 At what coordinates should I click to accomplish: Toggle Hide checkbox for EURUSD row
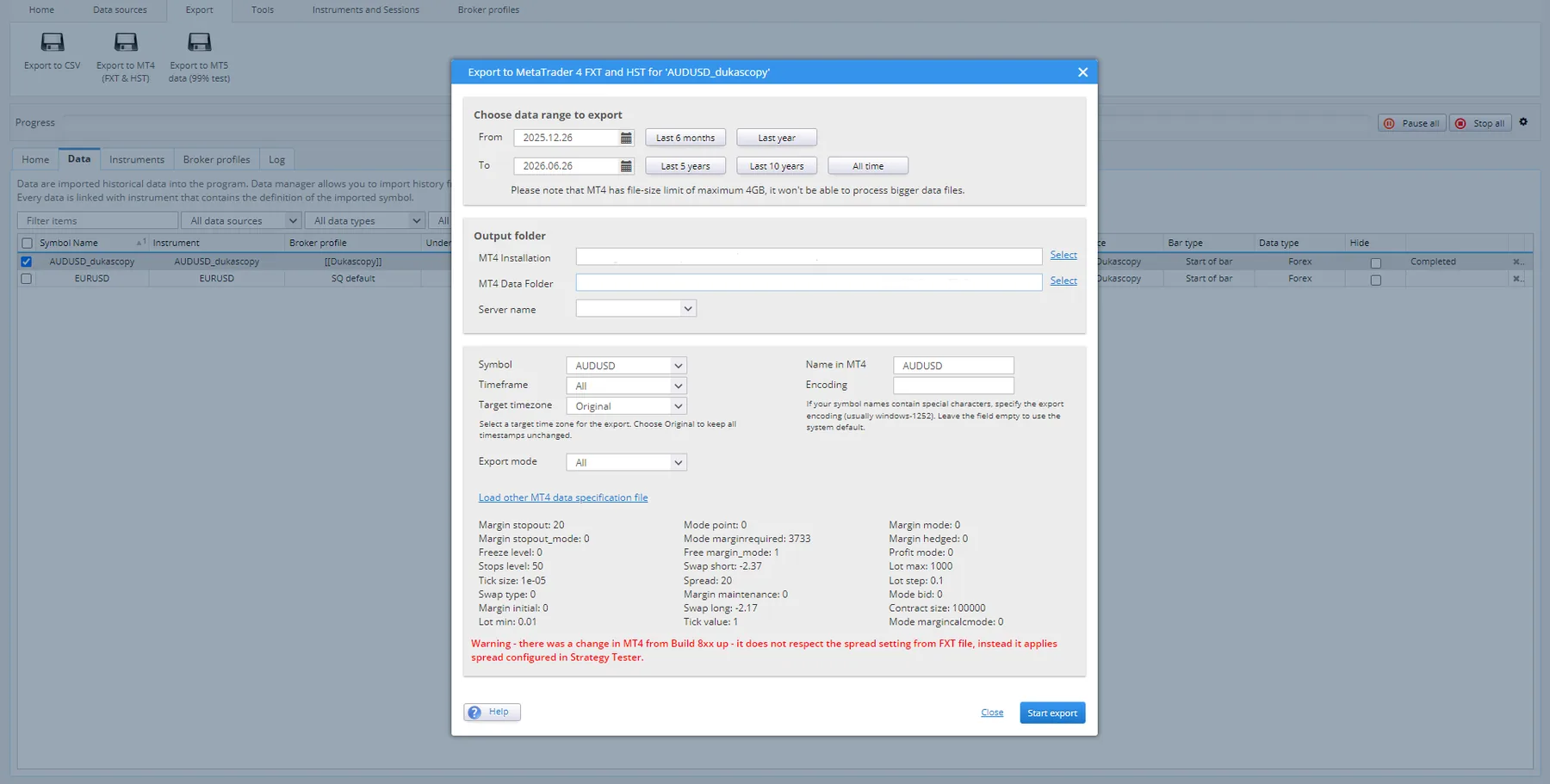pos(1375,281)
